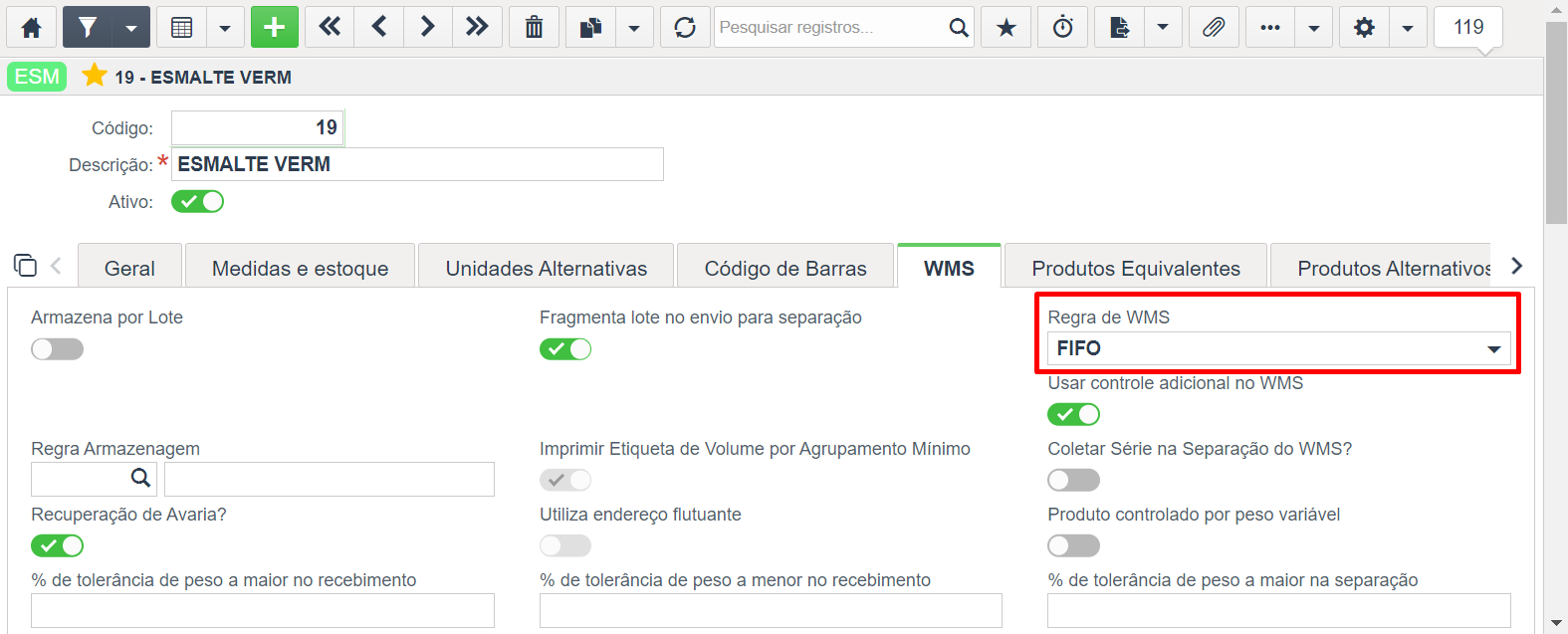The height and width of the screenshot is (634, 1568).
Task: Click the record count 119 box
Action: [1468, 27]
